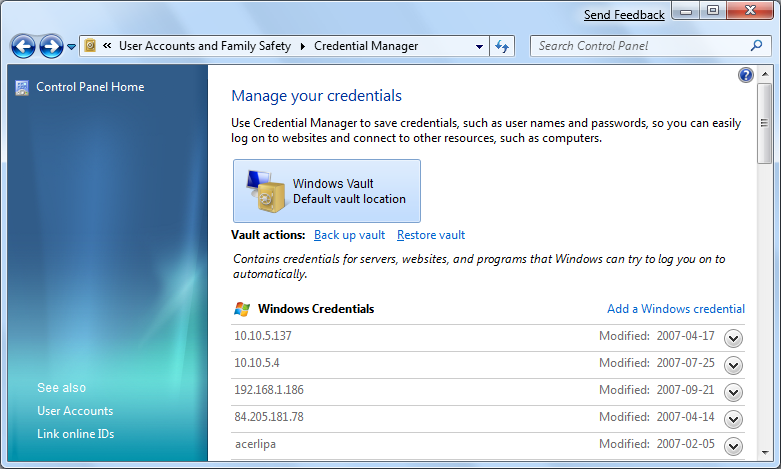Click the Control Panel Home icon

click(x=22, y=88)
